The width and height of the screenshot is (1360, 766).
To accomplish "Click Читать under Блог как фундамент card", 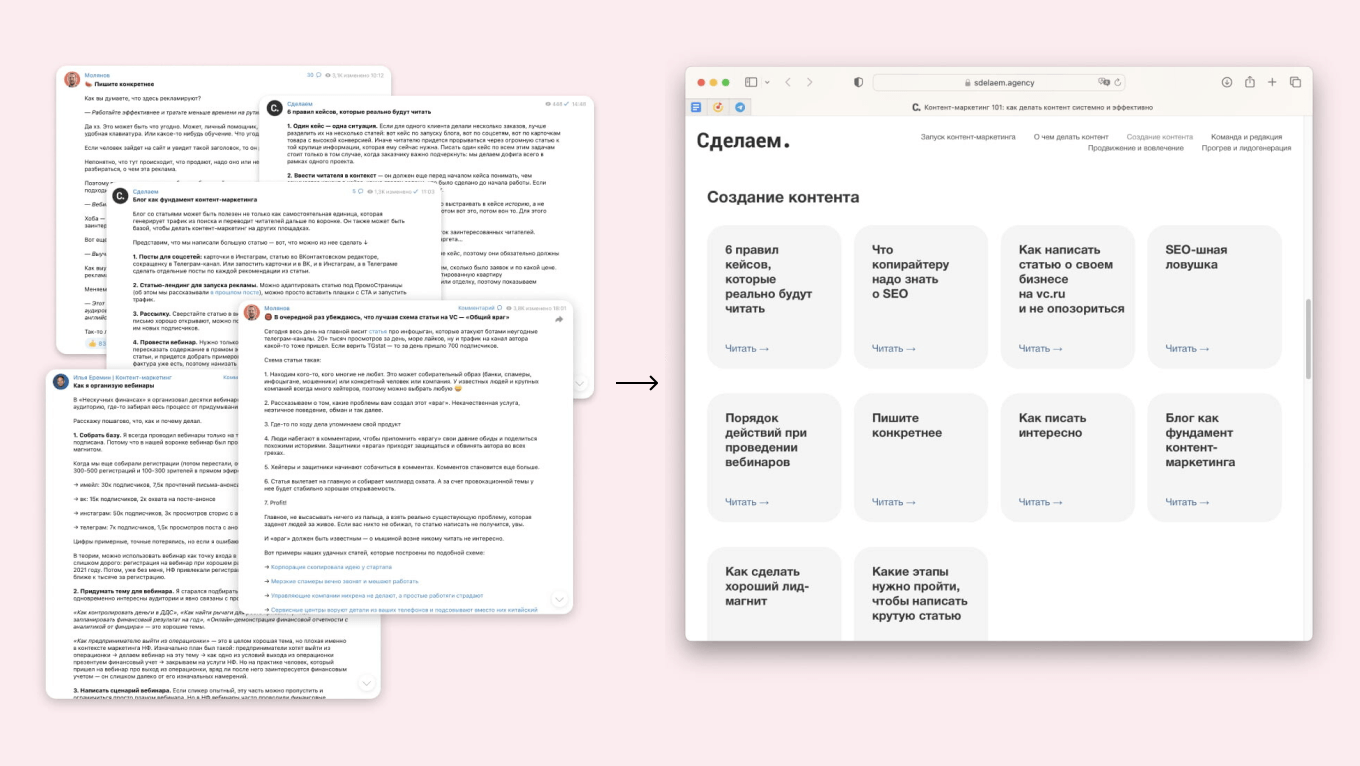I will coord(1187,503).
